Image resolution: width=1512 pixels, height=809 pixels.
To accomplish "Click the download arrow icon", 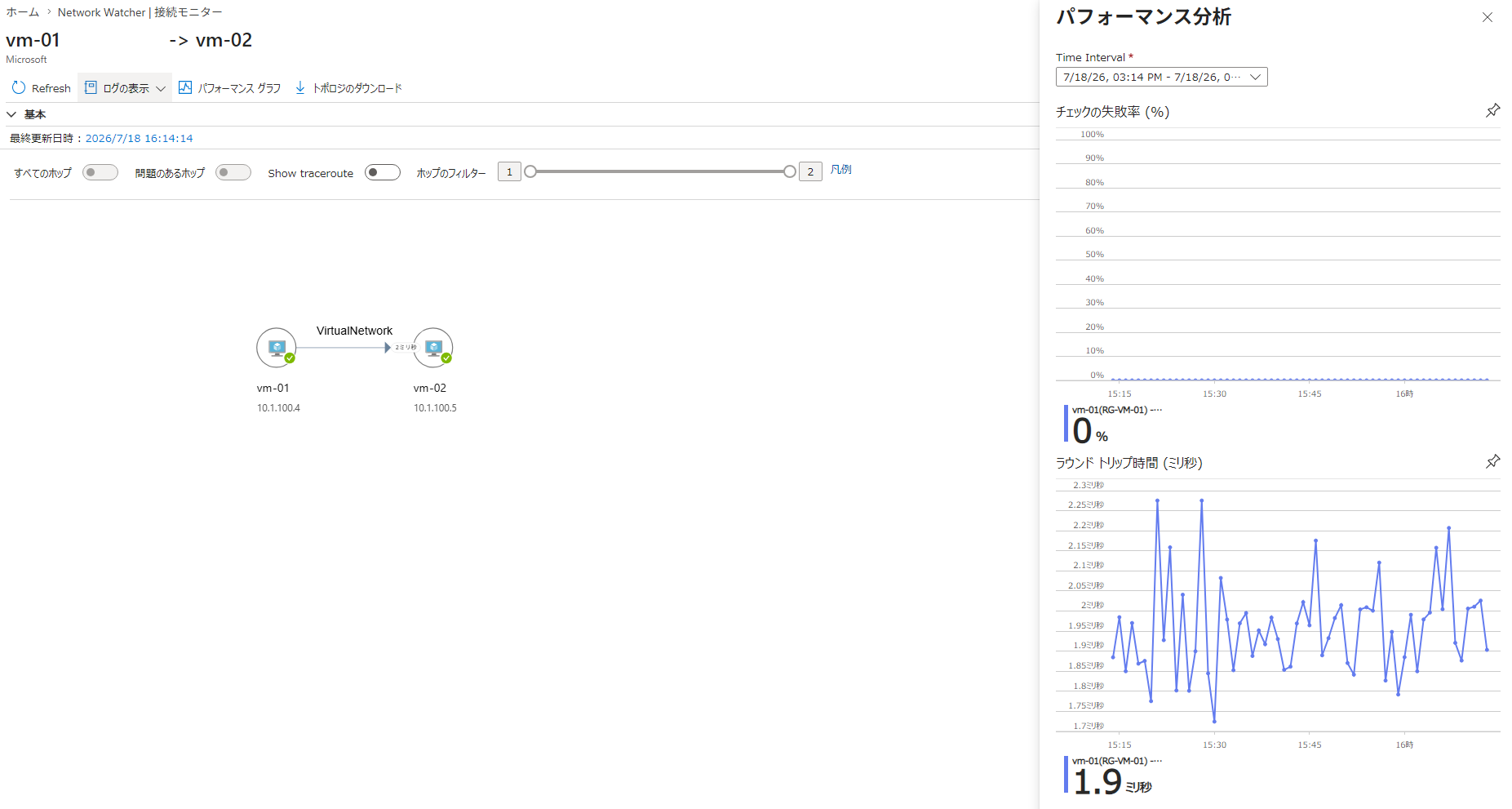I will tap(300, 87).
